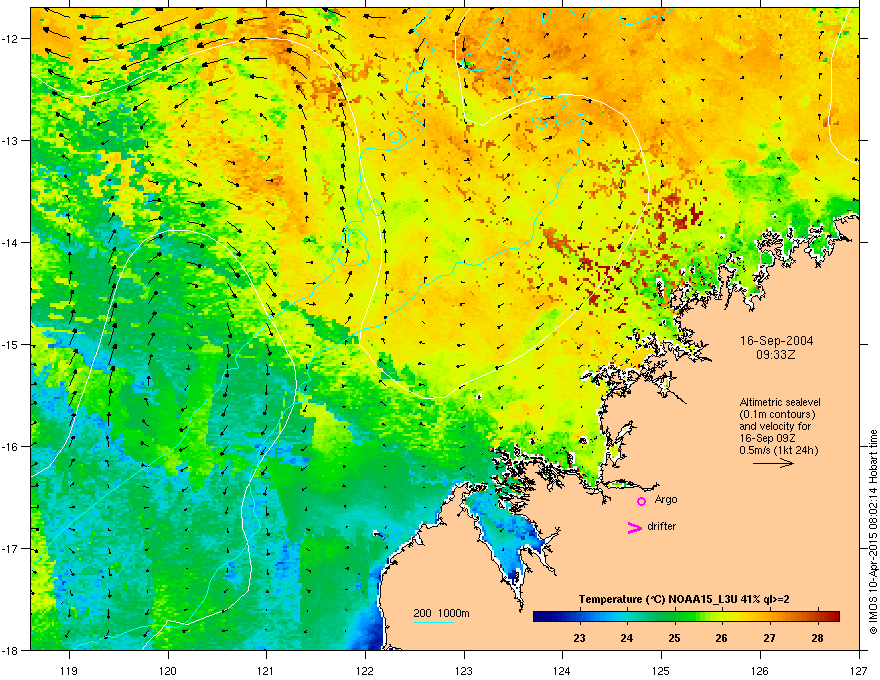Click the '-18' latitude axis label
This screenshot has height=680, width=880.
click(x=10, y=651)
